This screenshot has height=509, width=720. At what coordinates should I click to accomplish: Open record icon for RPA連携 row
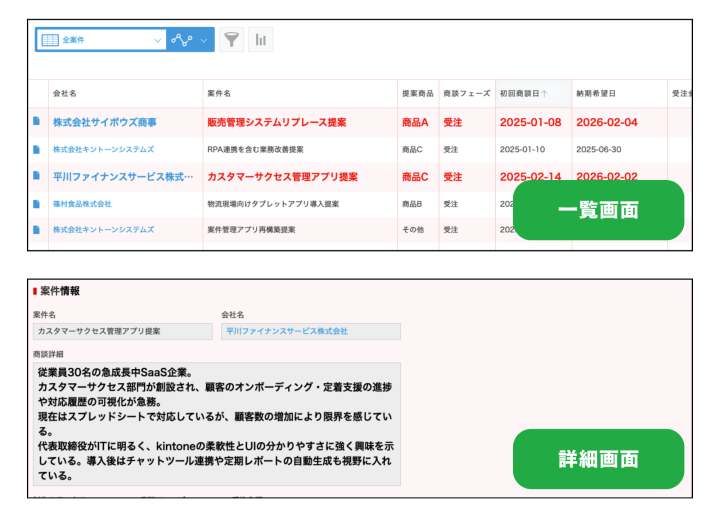tap(37, 149)
